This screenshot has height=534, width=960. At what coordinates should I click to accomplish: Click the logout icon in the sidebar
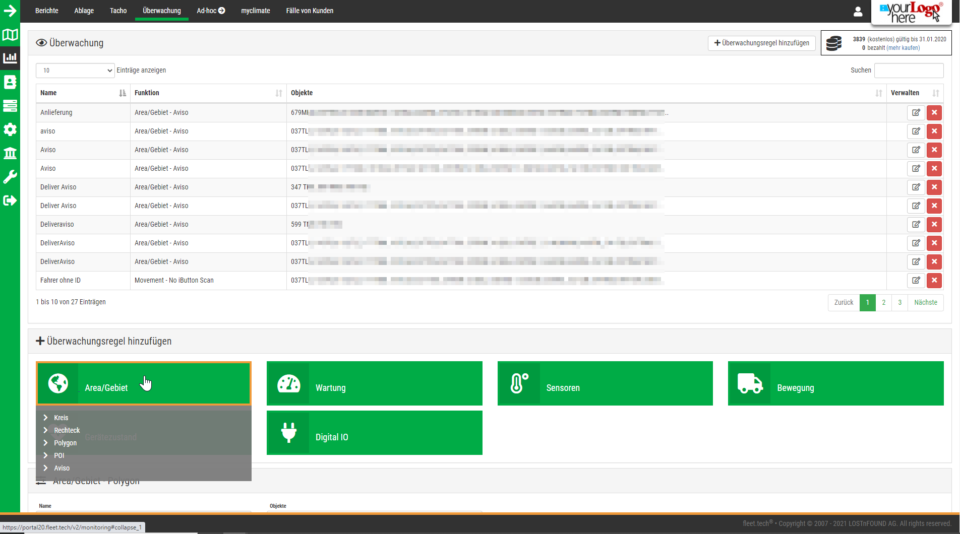tap(10, 201)
